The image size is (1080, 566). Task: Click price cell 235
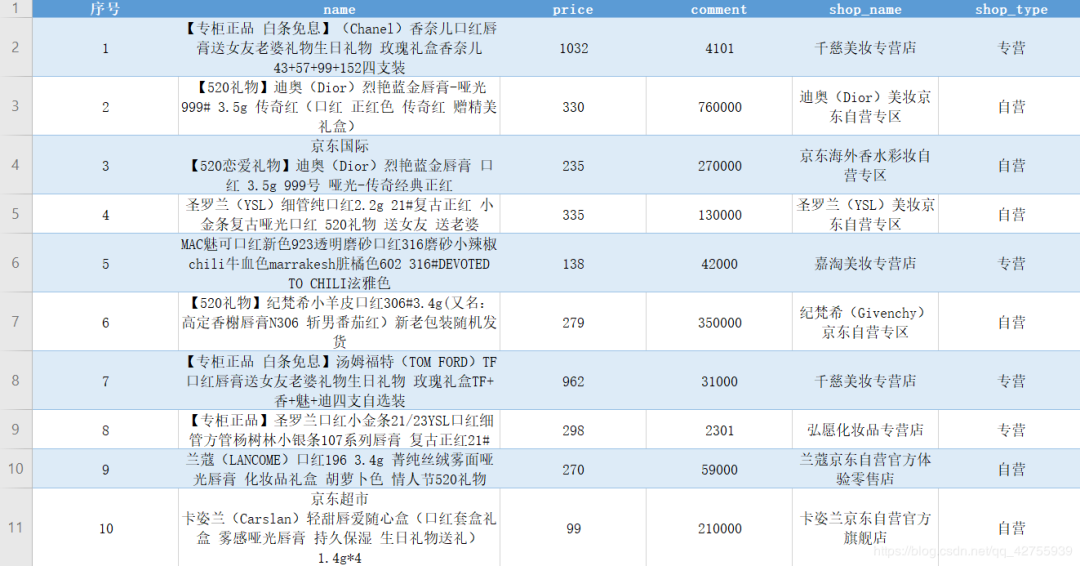[x=573, y=165]
